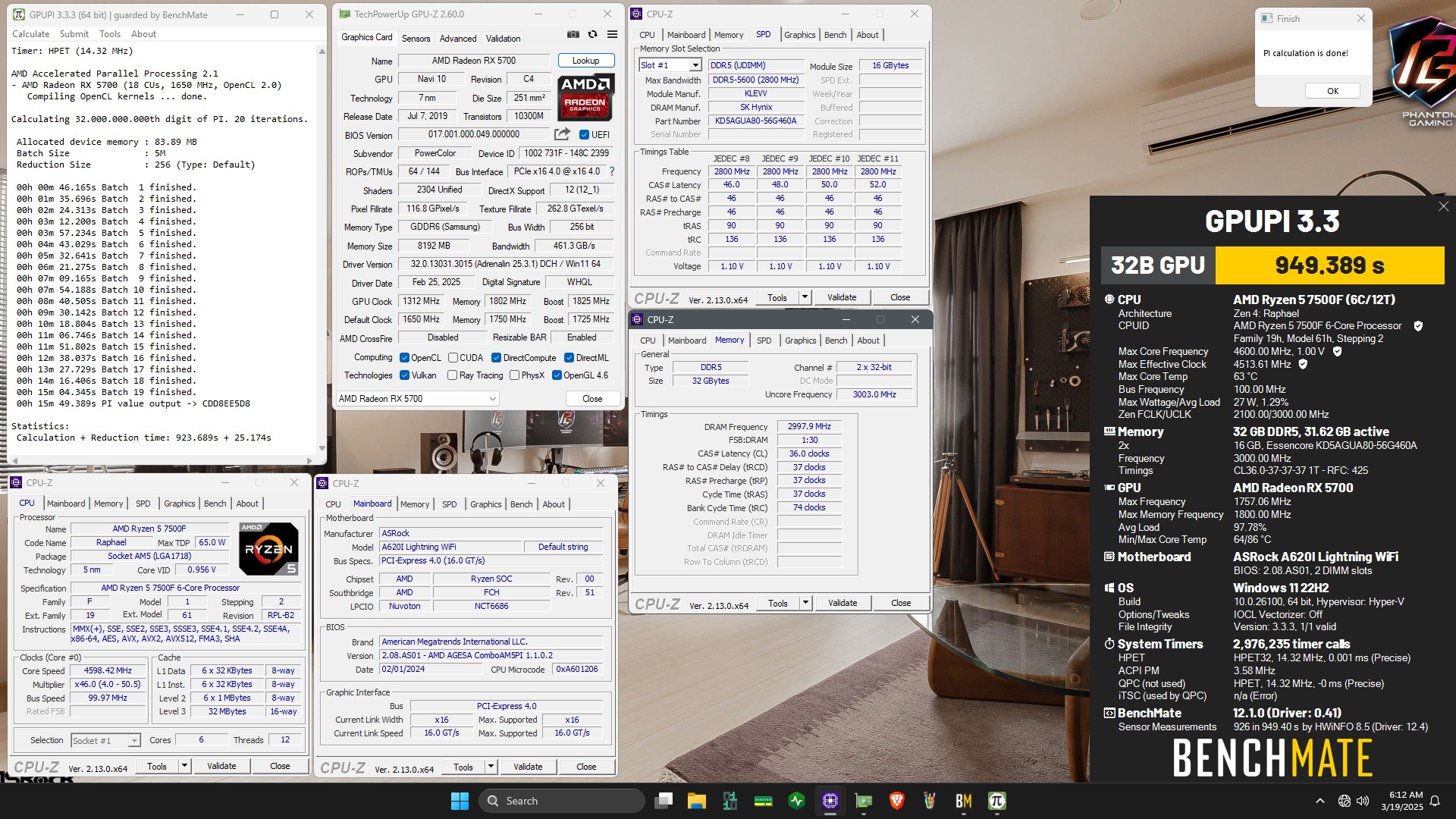Viewport: 1456px width, 819px height.
Task: Open the volume control in system tray
Action: (x=1363, y=801)
